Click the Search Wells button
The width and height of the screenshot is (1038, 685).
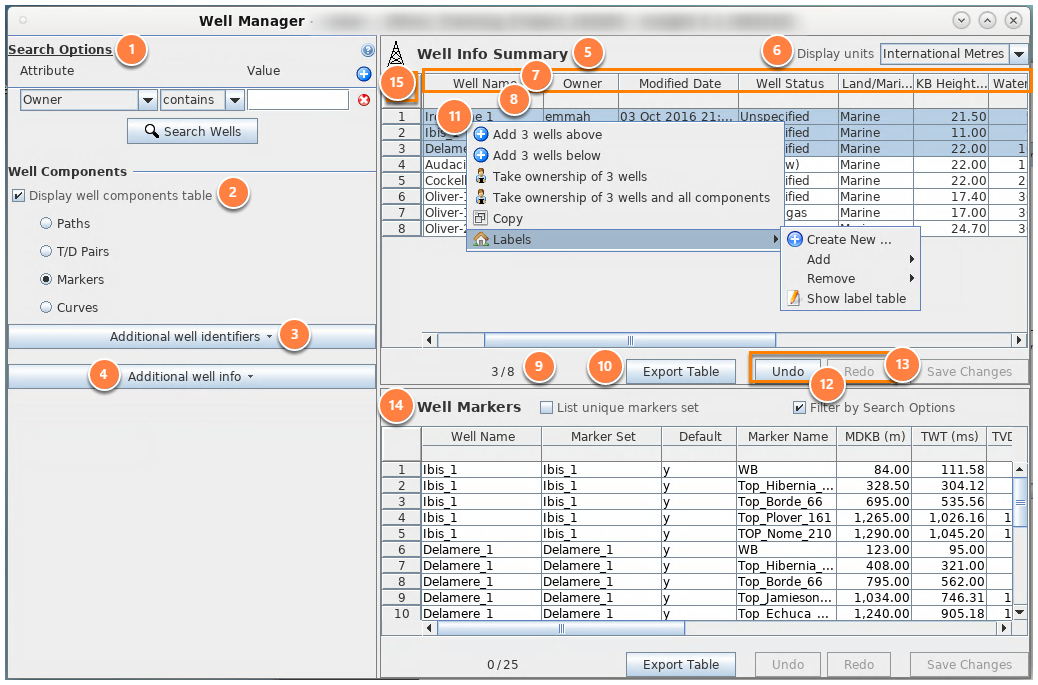pos(192,131)
